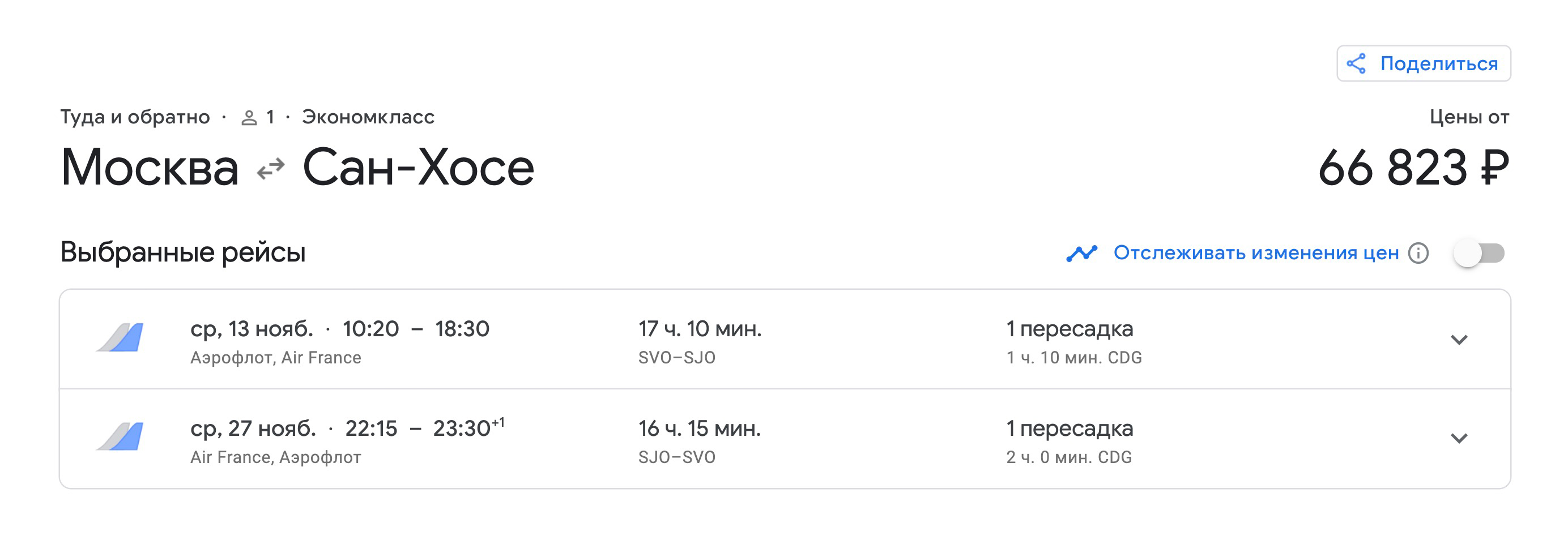The height and width of the screenshot is (557, 1568).
Task: Expand the 13 нояб. outbound flight details
Action: (x=1459, y=339)
